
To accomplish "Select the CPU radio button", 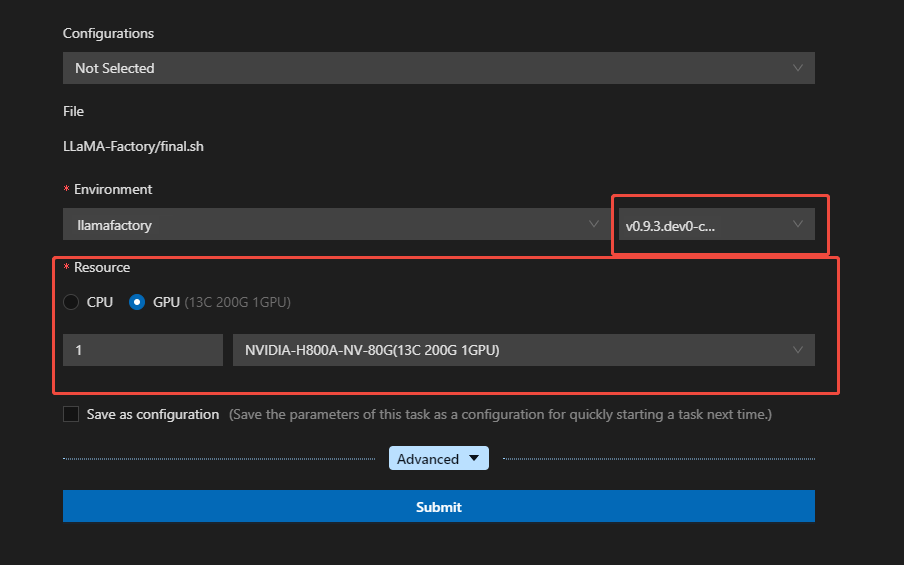I will 71,302.
